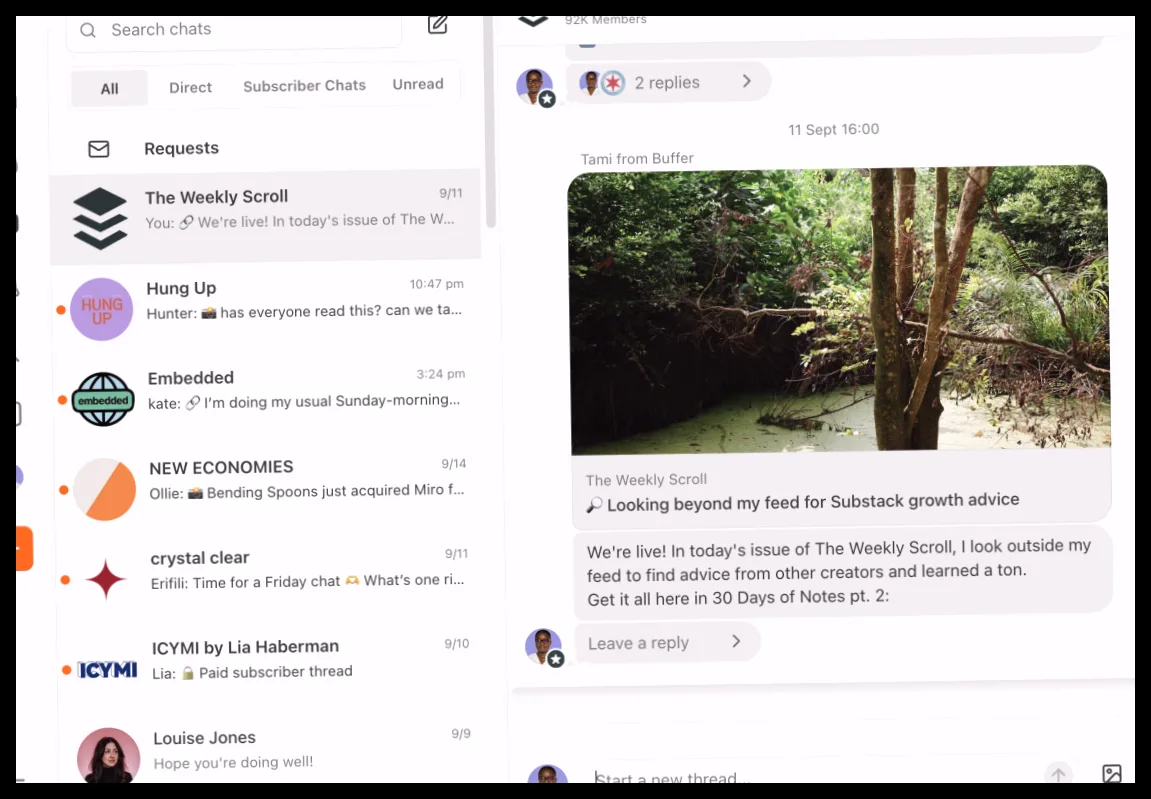Open the Embedded chat
The height and width of the screenshot is (799, 1151).
(x=267, y=398)
